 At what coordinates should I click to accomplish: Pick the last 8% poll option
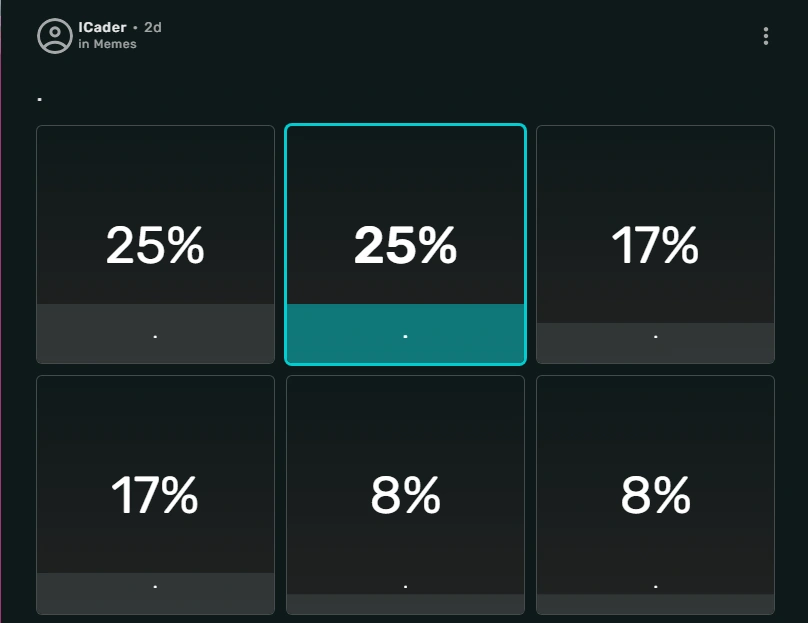click(655, 495)
